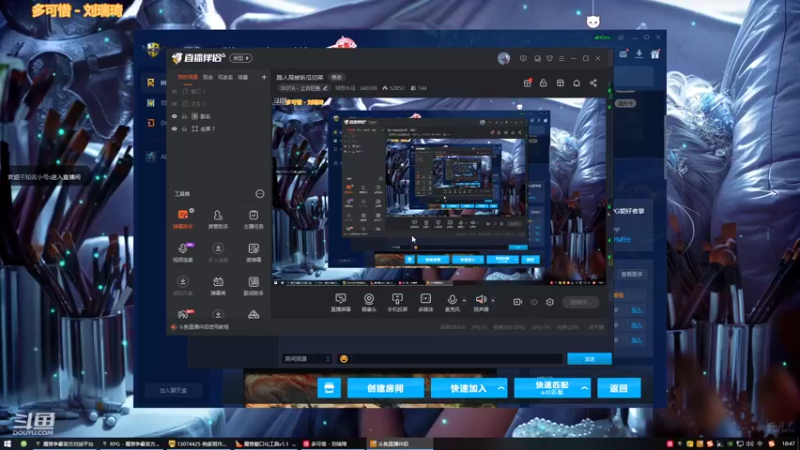
Task: Select the 我的场景 scene tab
Action: click(x=187, y=78)
